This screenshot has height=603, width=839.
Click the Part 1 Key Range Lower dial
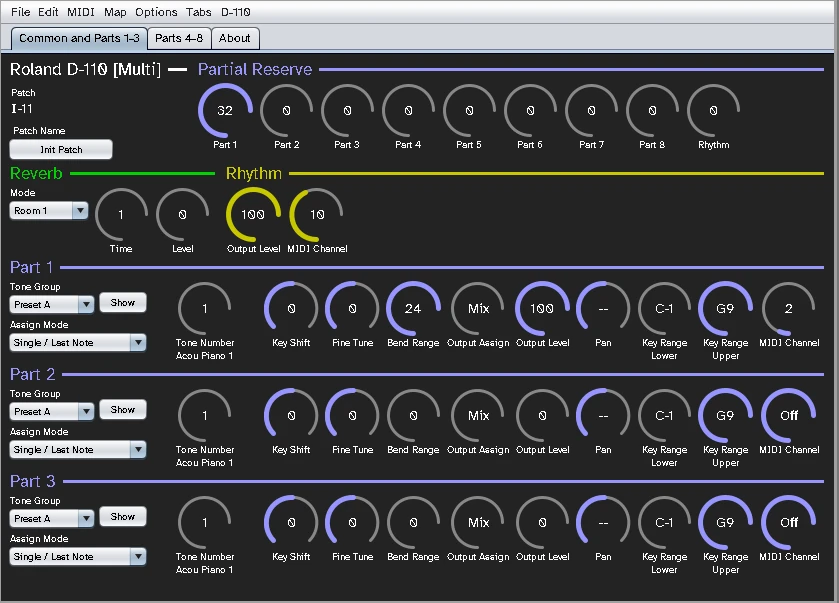click(664, 309)
